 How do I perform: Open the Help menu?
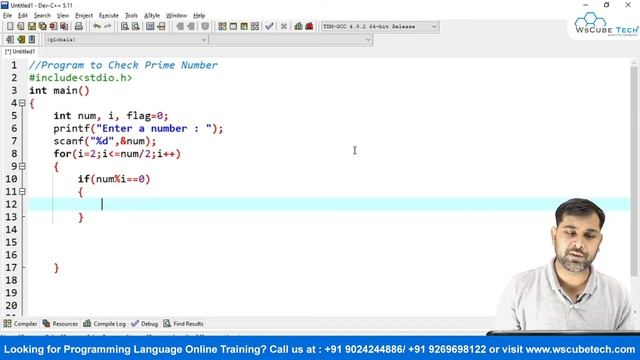tap(199, 16)
